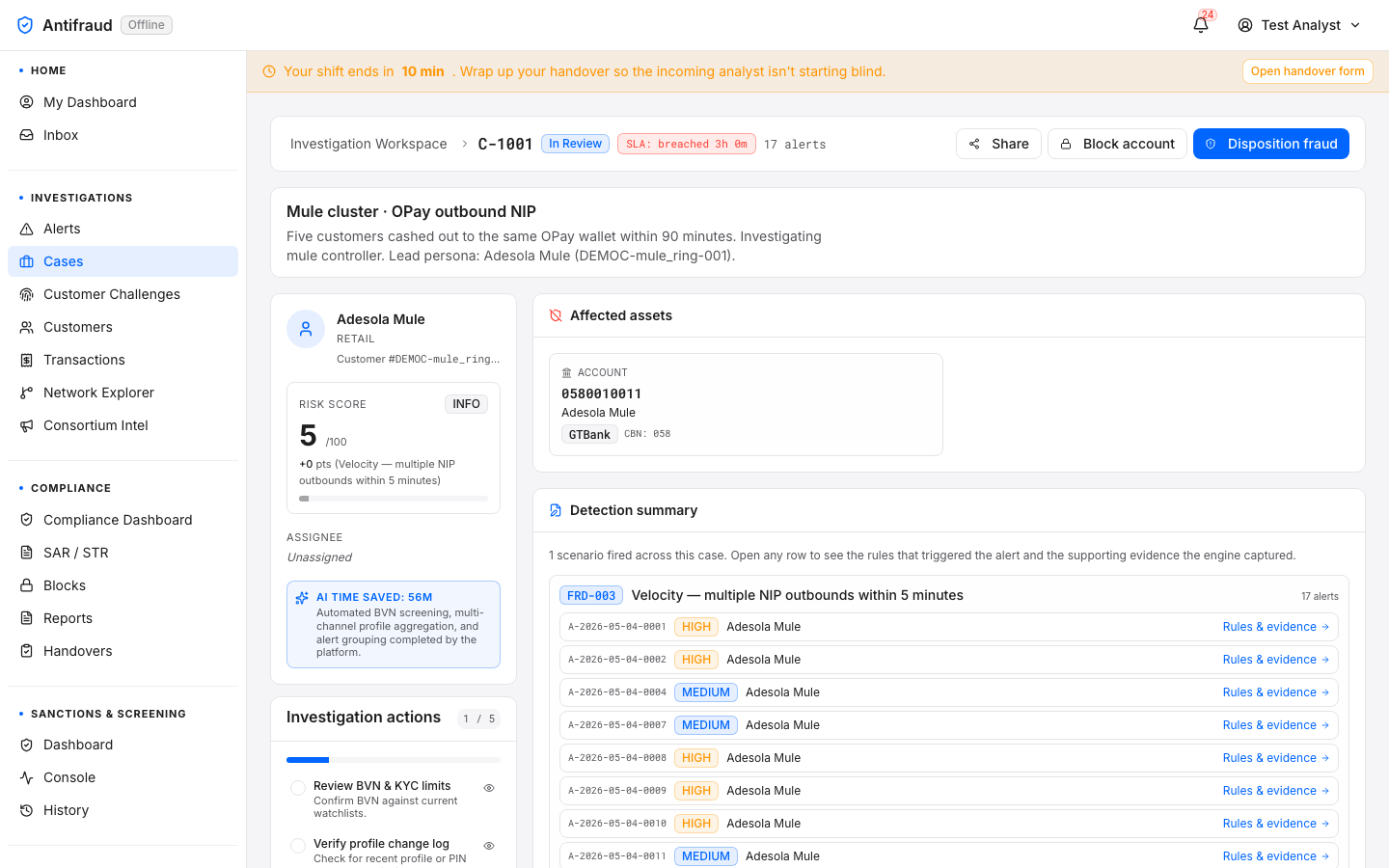Click the Alerts warning triangle icon

click(27, 229)
